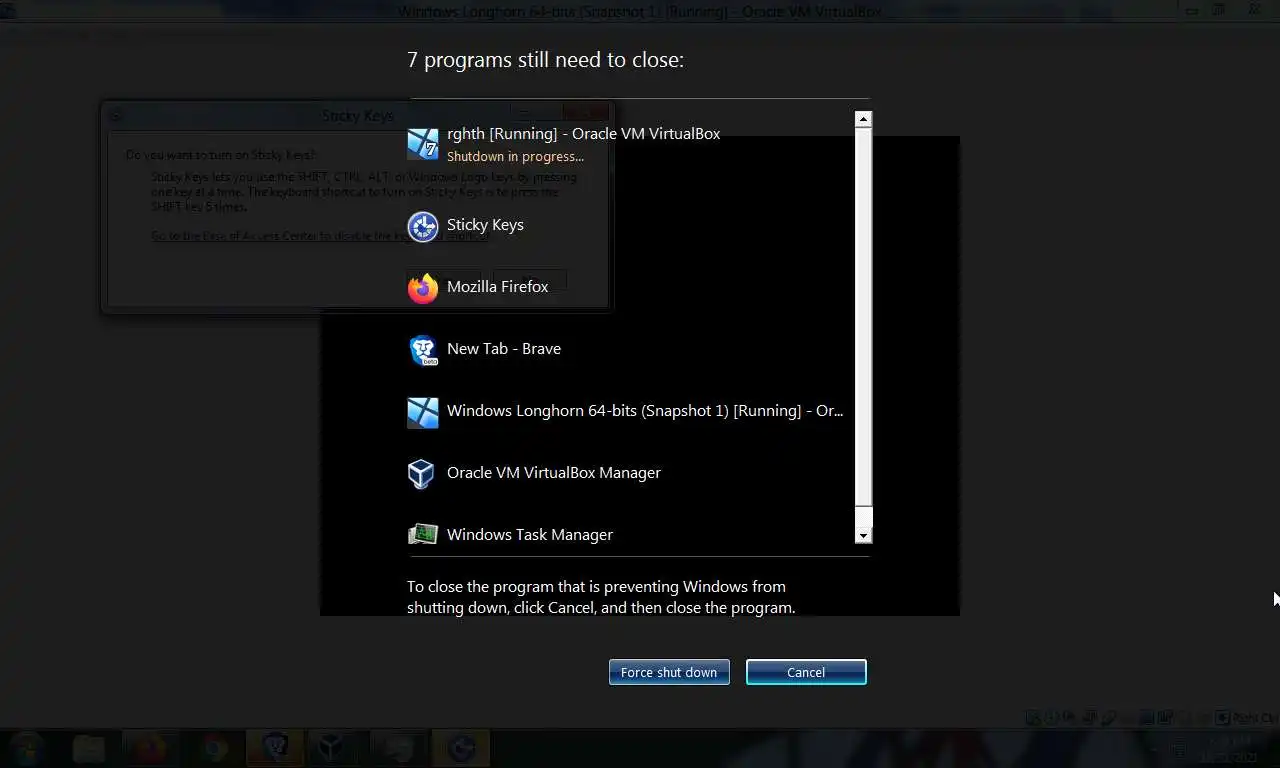Click the program list scrollbar thumb
Screen dimensions: 1280x768
pos(864,317)
